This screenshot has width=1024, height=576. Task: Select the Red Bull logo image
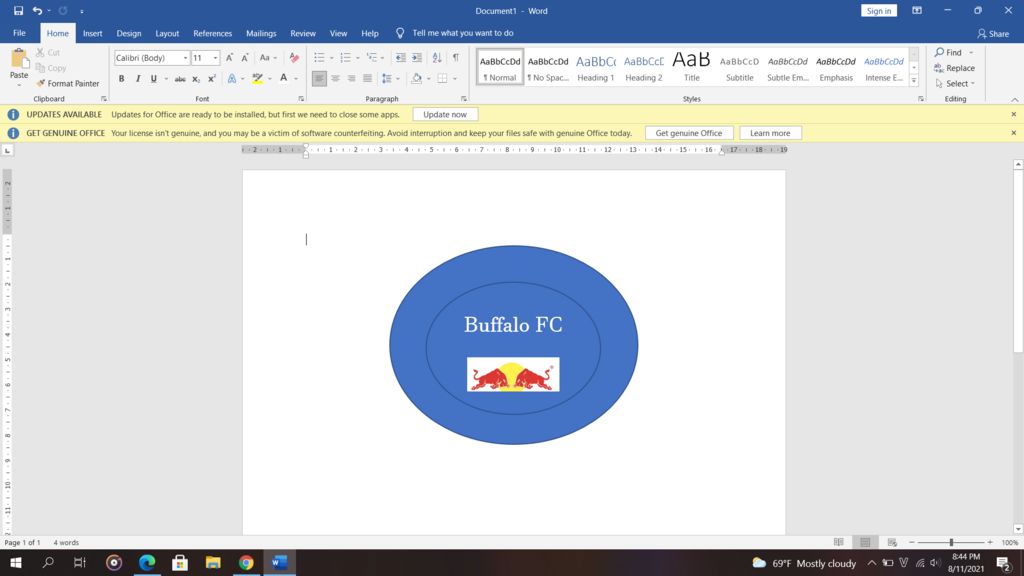513,374
